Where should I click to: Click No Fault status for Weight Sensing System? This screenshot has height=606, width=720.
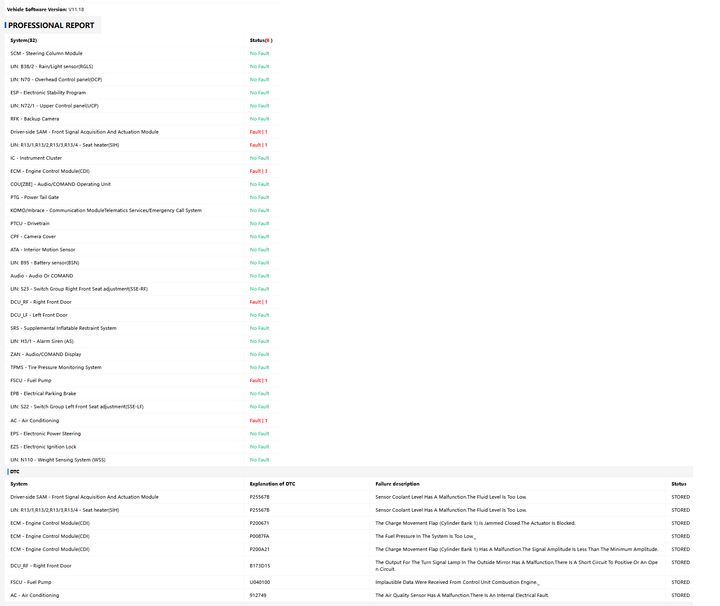click(x=259, y=460)
